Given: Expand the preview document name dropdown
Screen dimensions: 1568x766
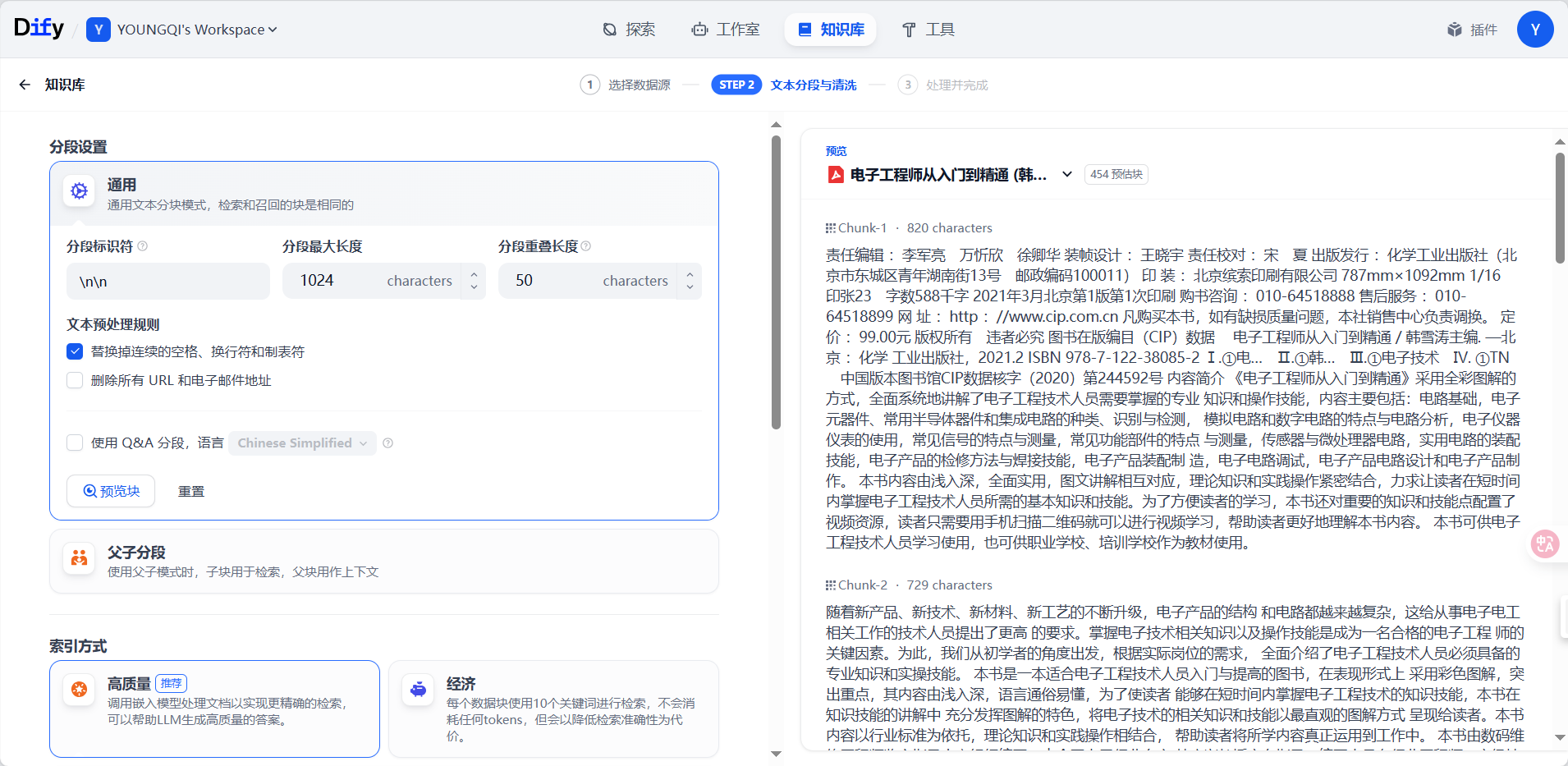Looking at the screenshot, I should click(1066, 174).
